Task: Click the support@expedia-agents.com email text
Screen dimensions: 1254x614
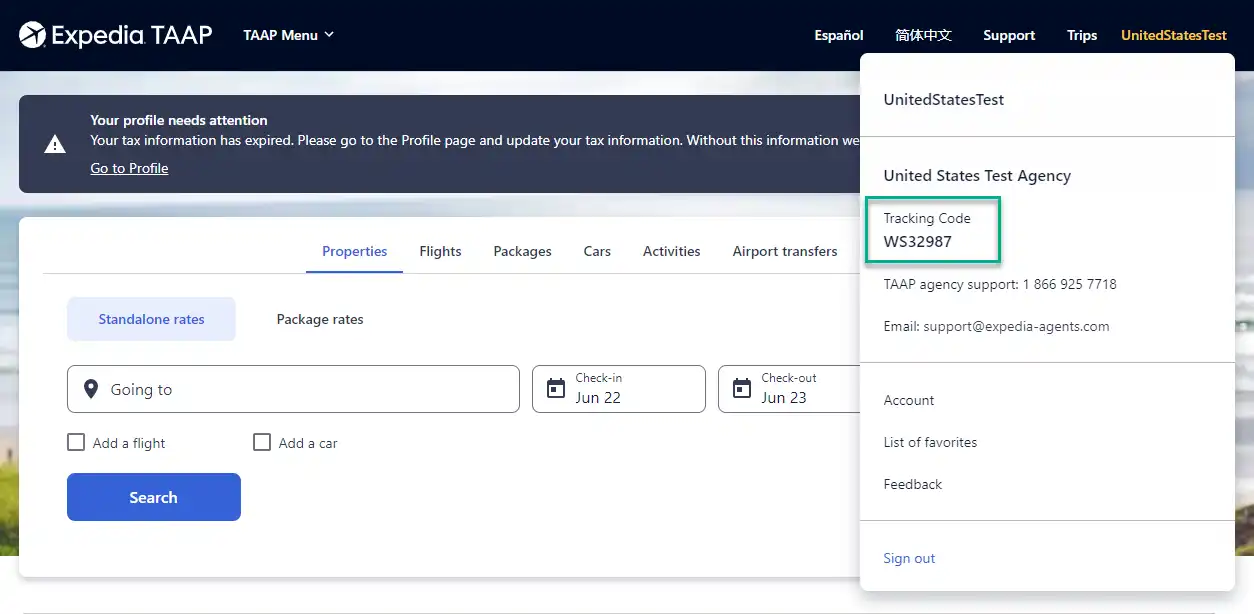Action: 1016,326
